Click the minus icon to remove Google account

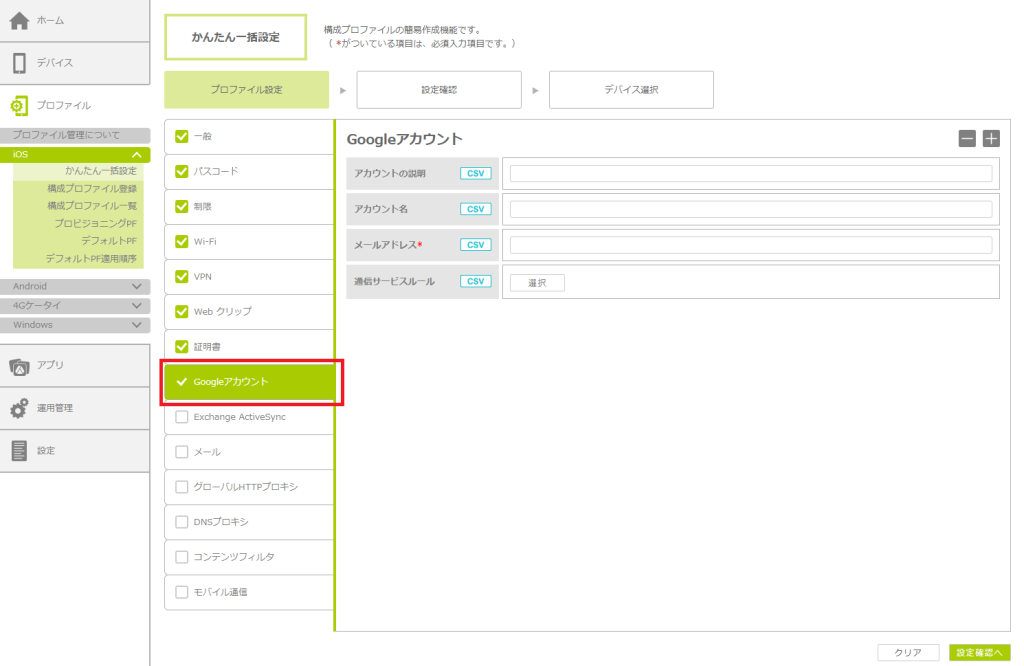point(967,139)
